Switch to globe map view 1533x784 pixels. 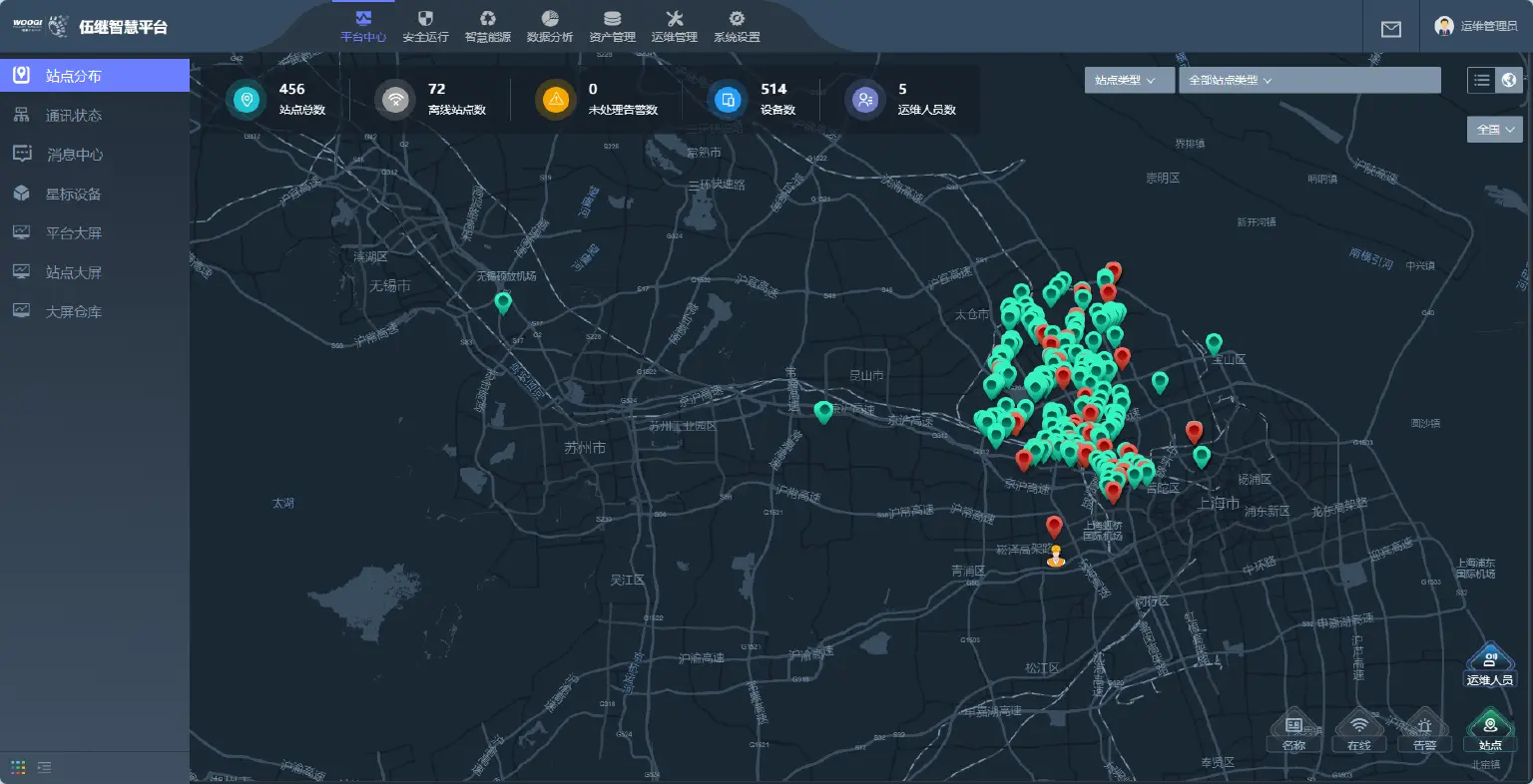(1509, 80)
